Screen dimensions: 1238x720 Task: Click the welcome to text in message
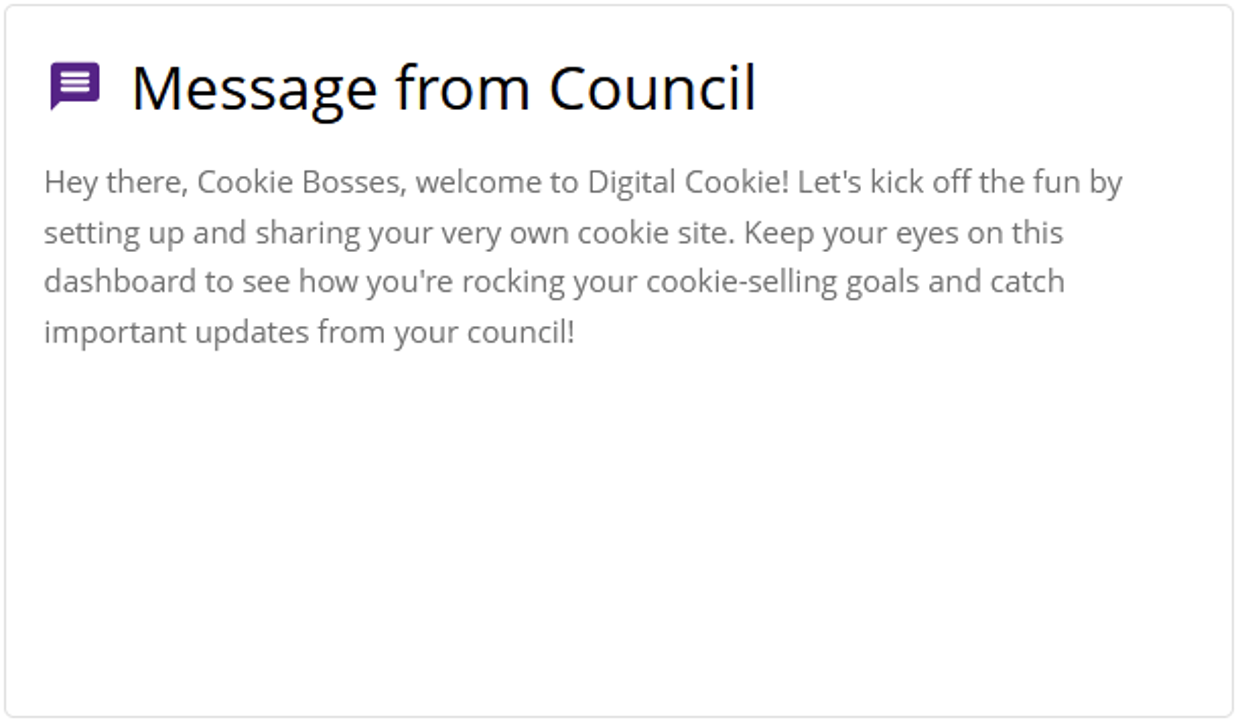497,183
